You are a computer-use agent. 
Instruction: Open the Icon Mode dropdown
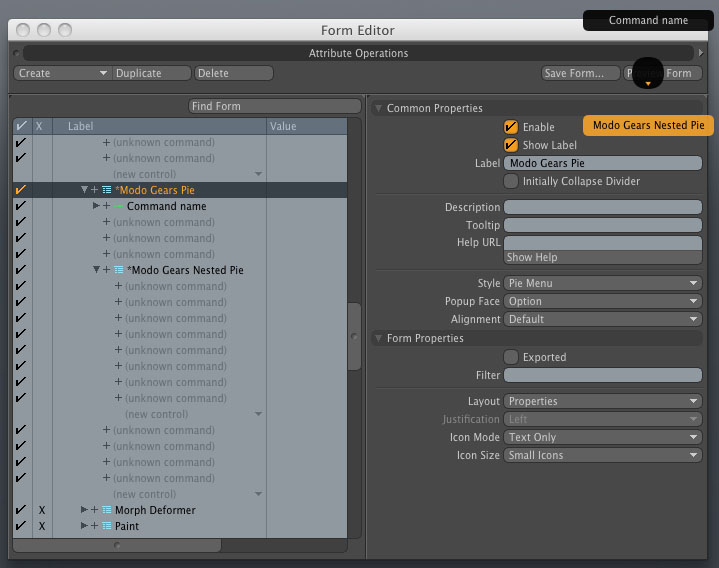coord(603,437)
